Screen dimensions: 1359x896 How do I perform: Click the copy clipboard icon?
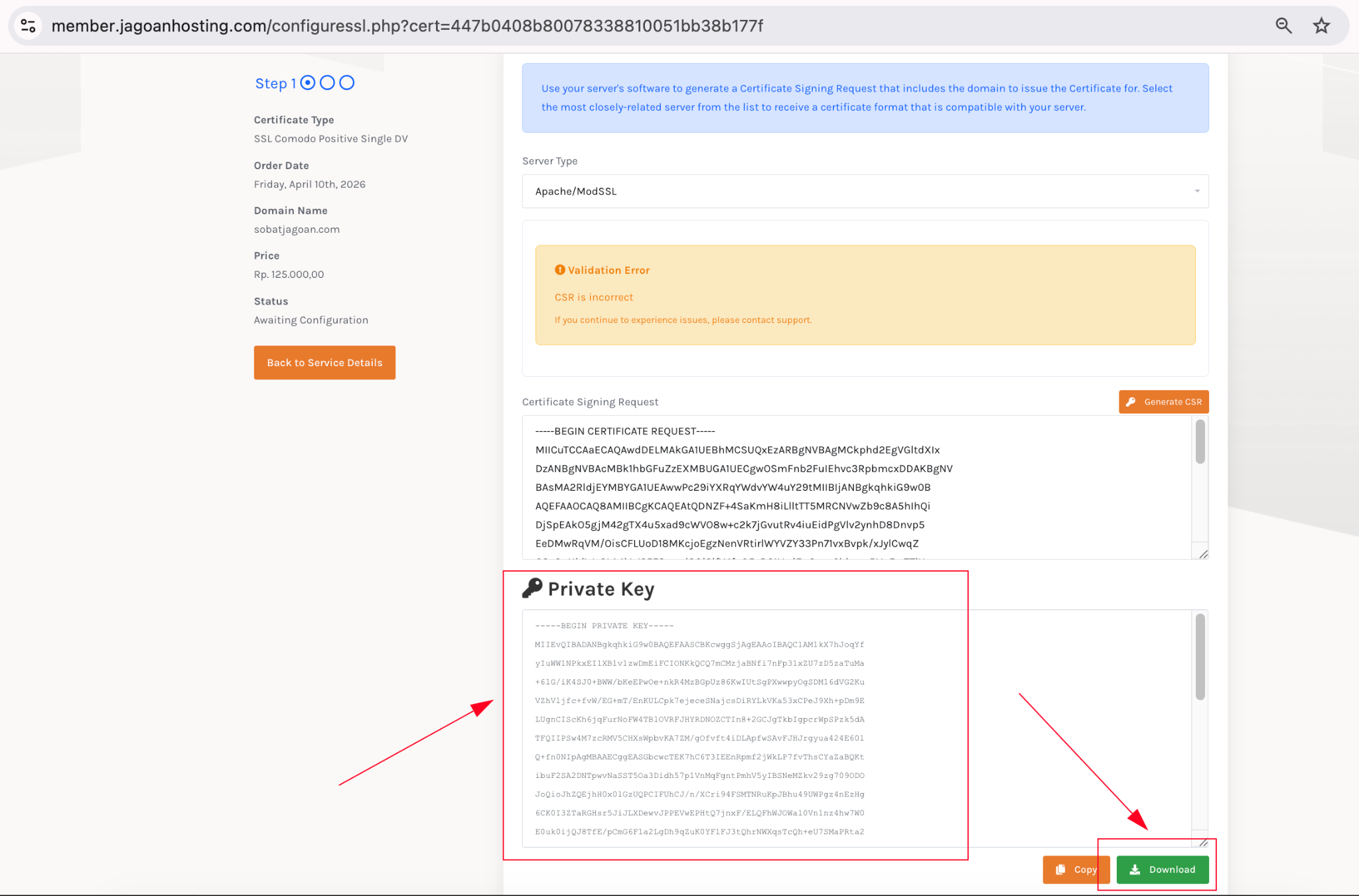[1060, 869]
